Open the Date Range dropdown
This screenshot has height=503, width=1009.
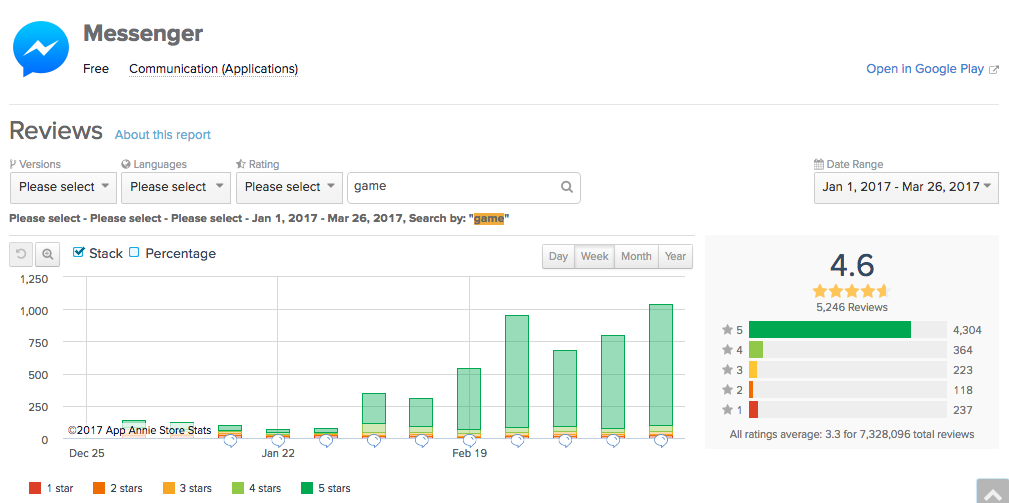point(906,187)
